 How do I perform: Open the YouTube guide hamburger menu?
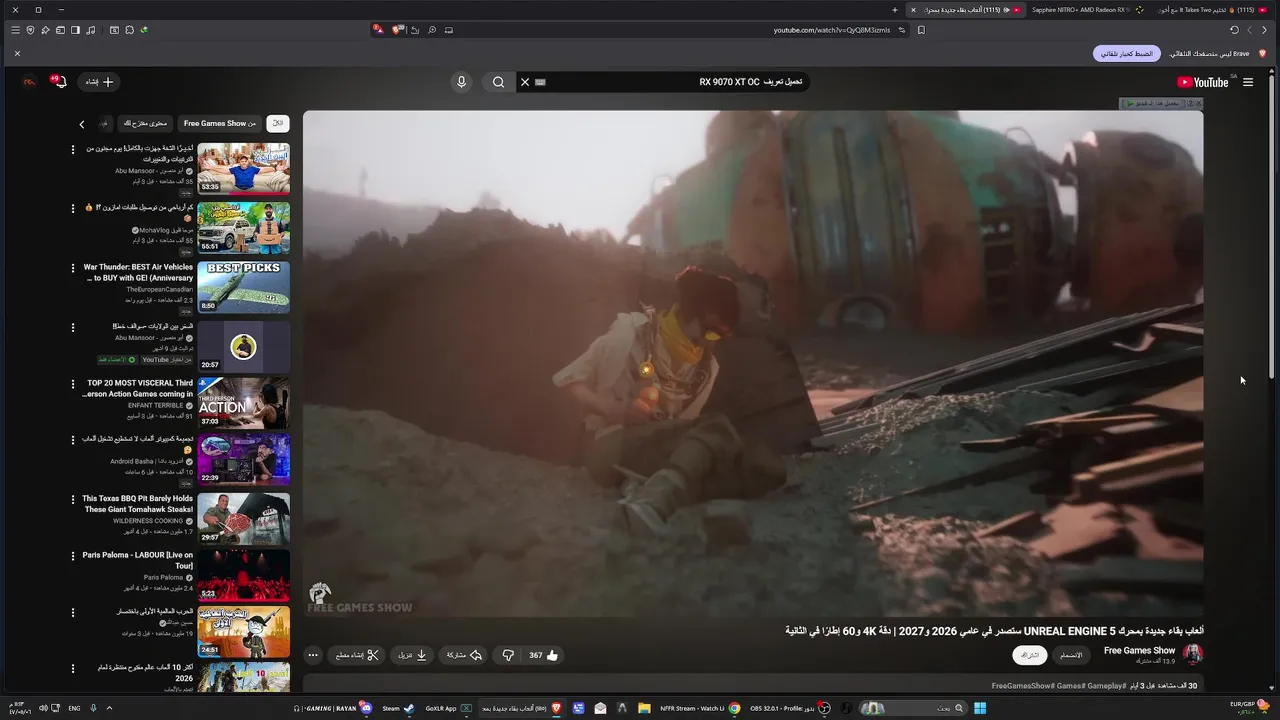pos(1247,82)
